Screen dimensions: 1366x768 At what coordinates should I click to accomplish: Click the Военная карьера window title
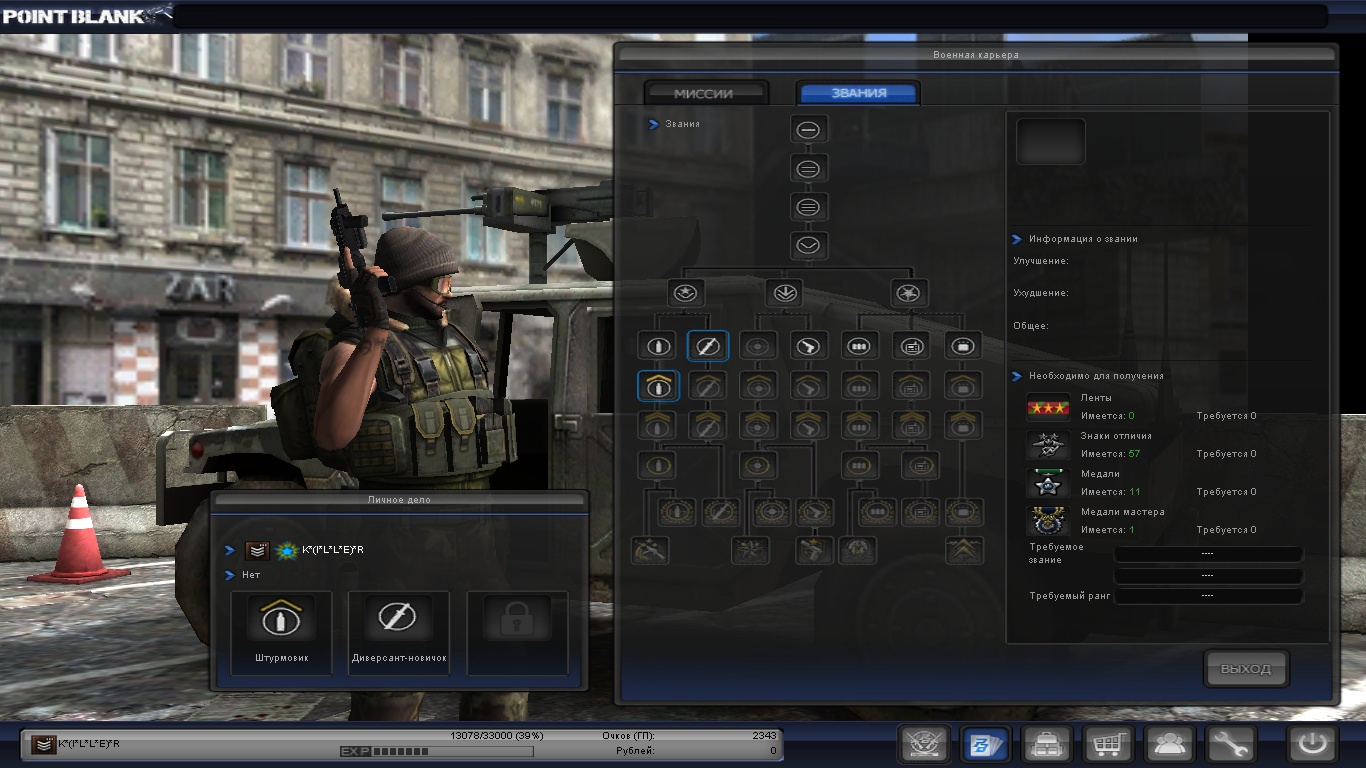click(978, 55)
